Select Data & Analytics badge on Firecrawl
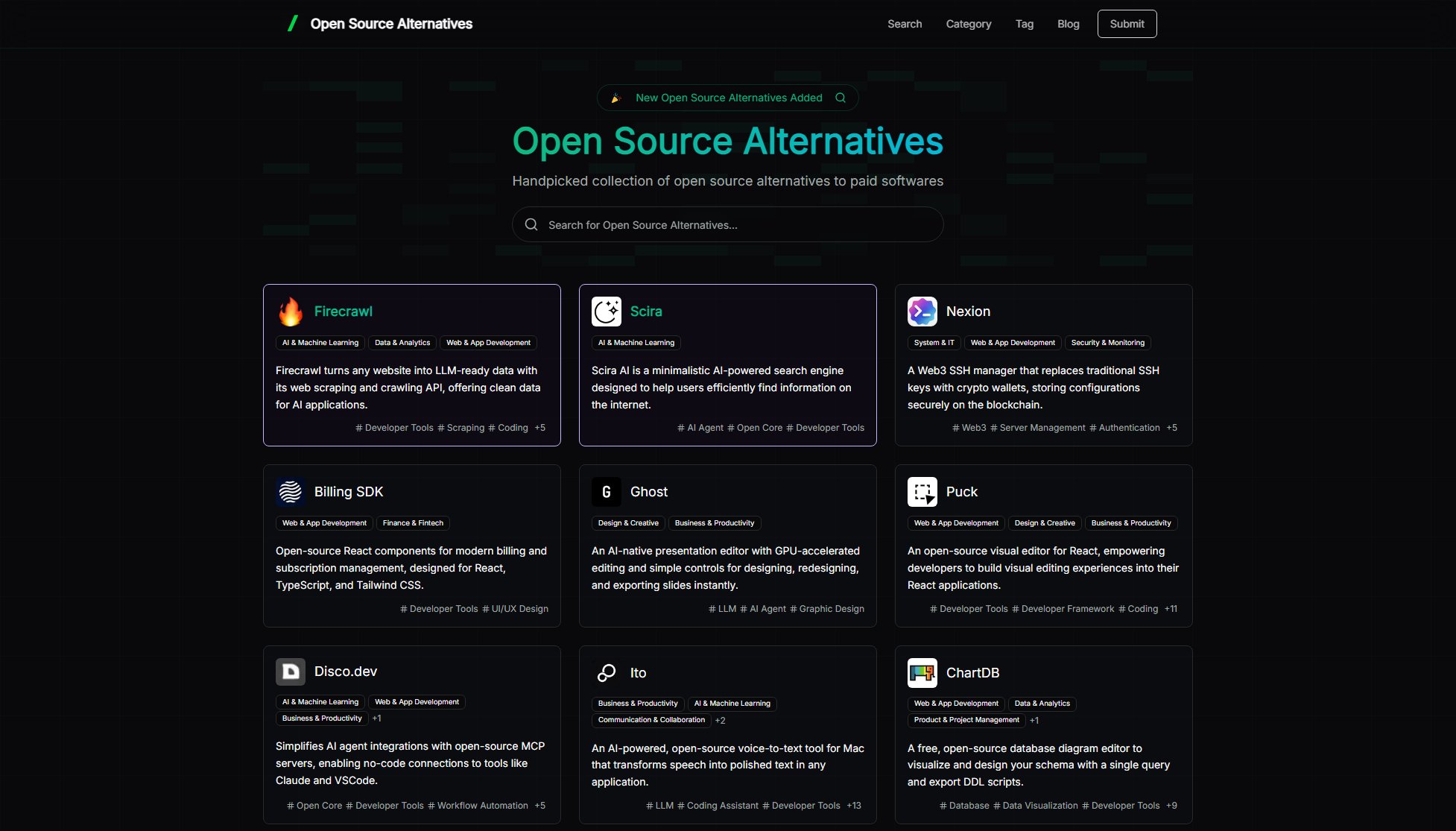This screenshot has width=1456, height=831. click(x=402, y=343)
